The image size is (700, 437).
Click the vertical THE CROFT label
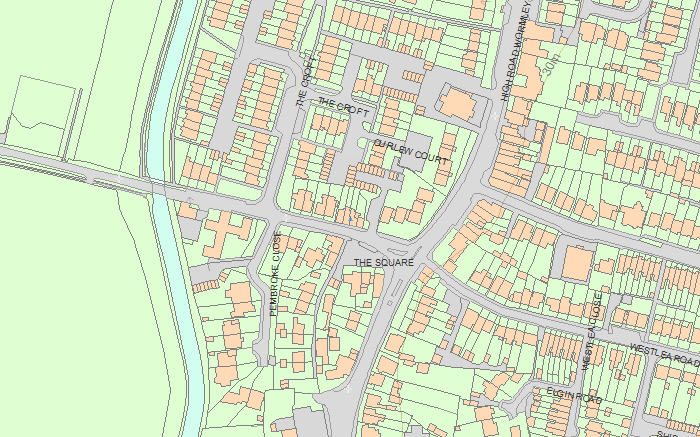point(306,82)
